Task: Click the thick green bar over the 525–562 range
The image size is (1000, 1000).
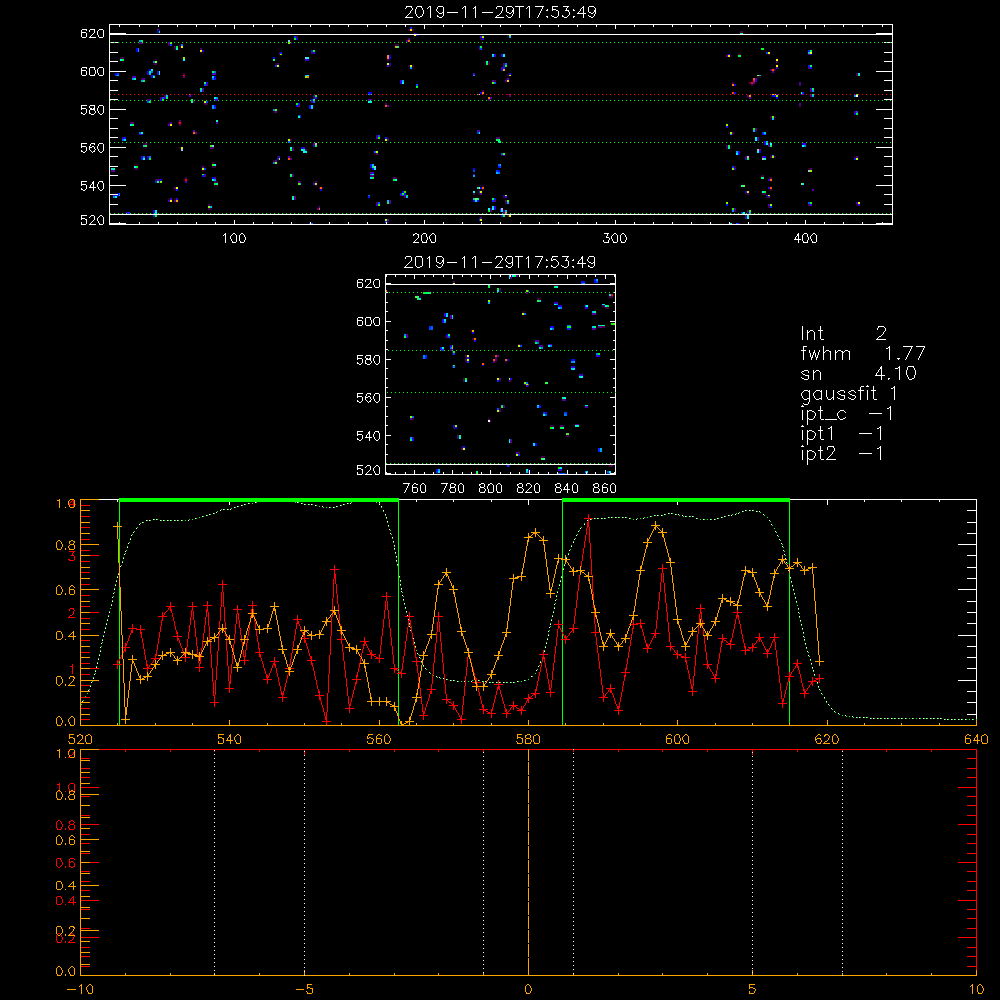Action: pos(259,501)
